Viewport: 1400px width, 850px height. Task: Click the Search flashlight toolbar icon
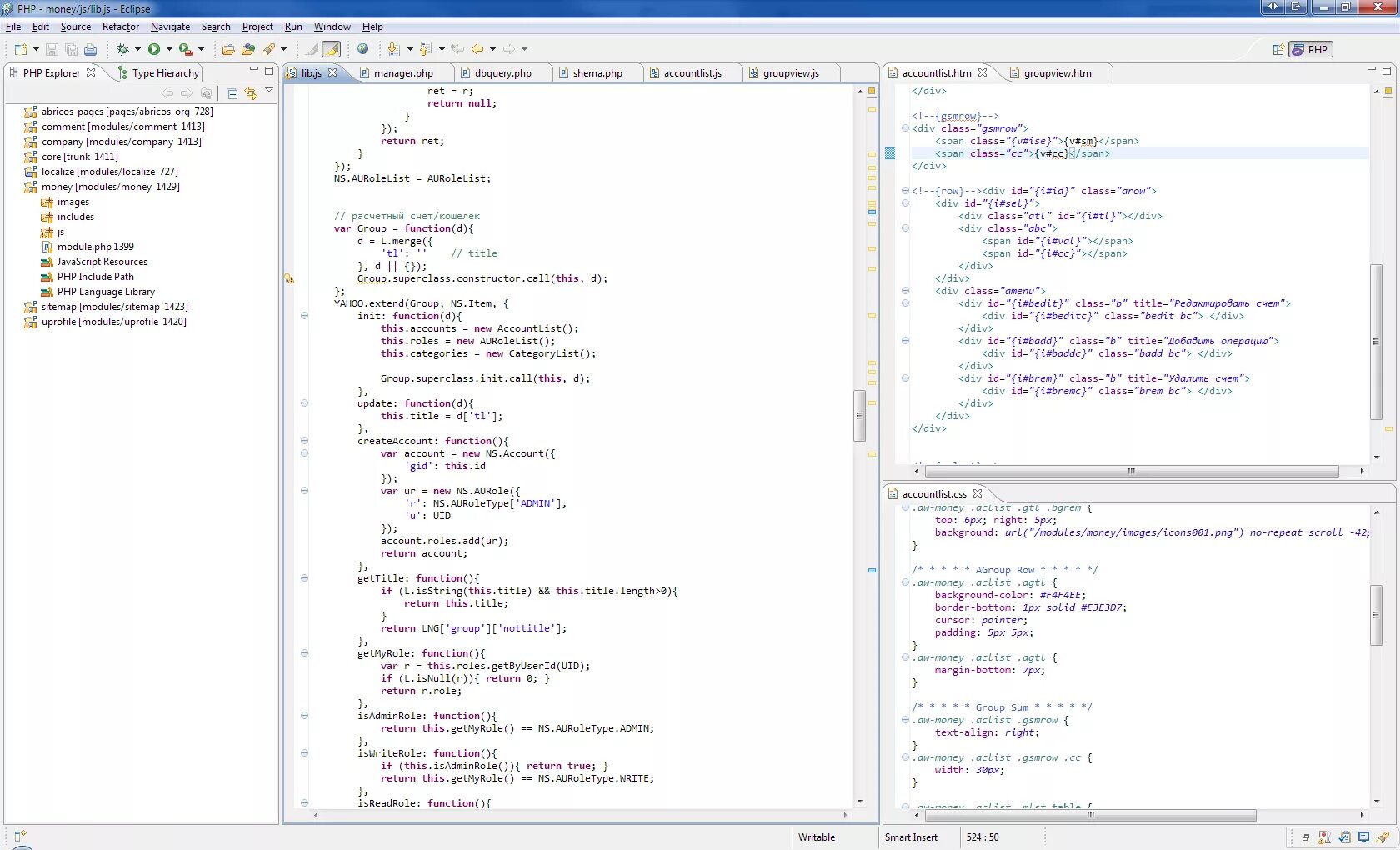tap(268, 50)
